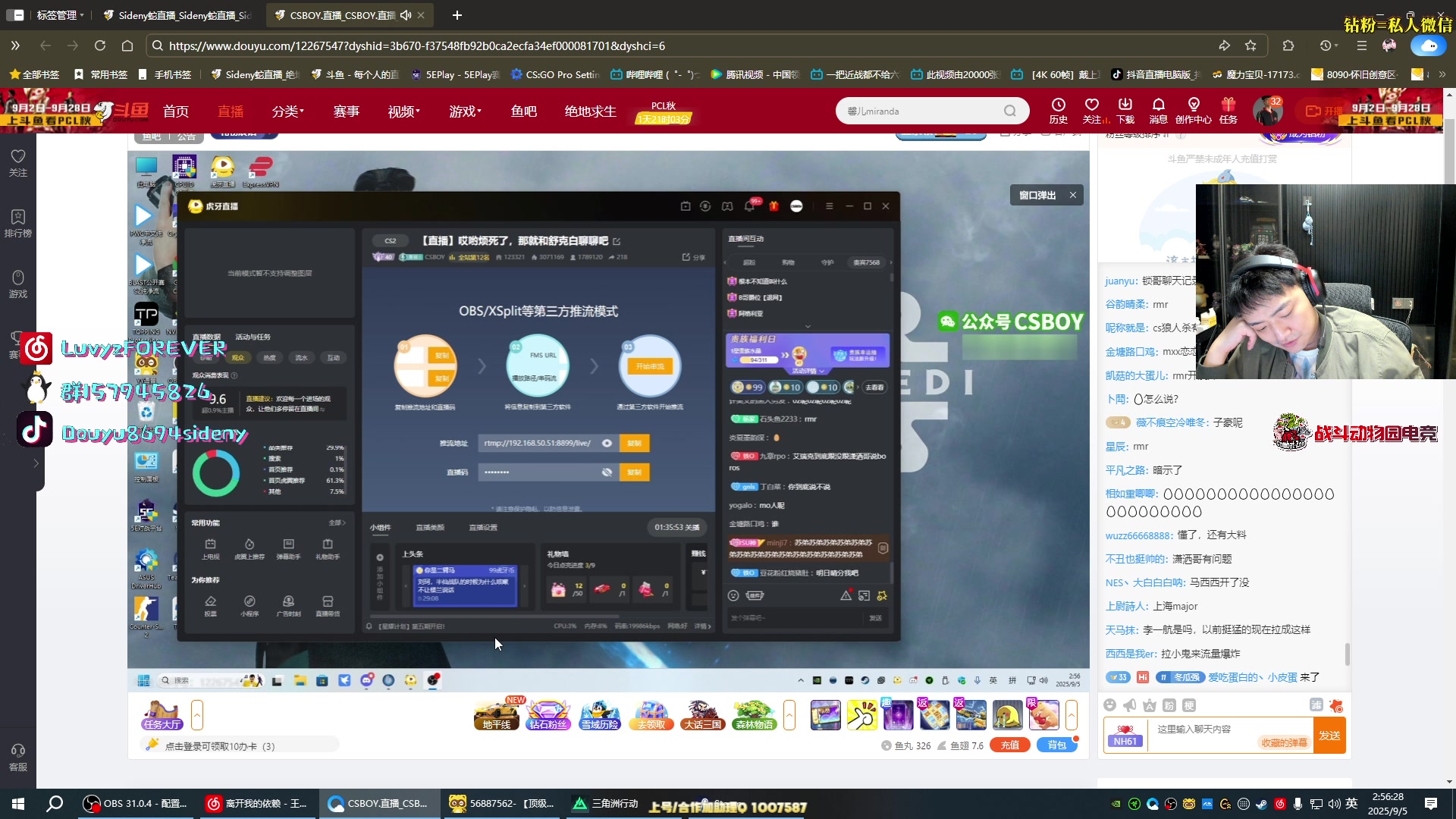This screenshot has width=1456, height=819.
Task: Toggle NH61 fan badge in chat input
Action: (1125, 736)
